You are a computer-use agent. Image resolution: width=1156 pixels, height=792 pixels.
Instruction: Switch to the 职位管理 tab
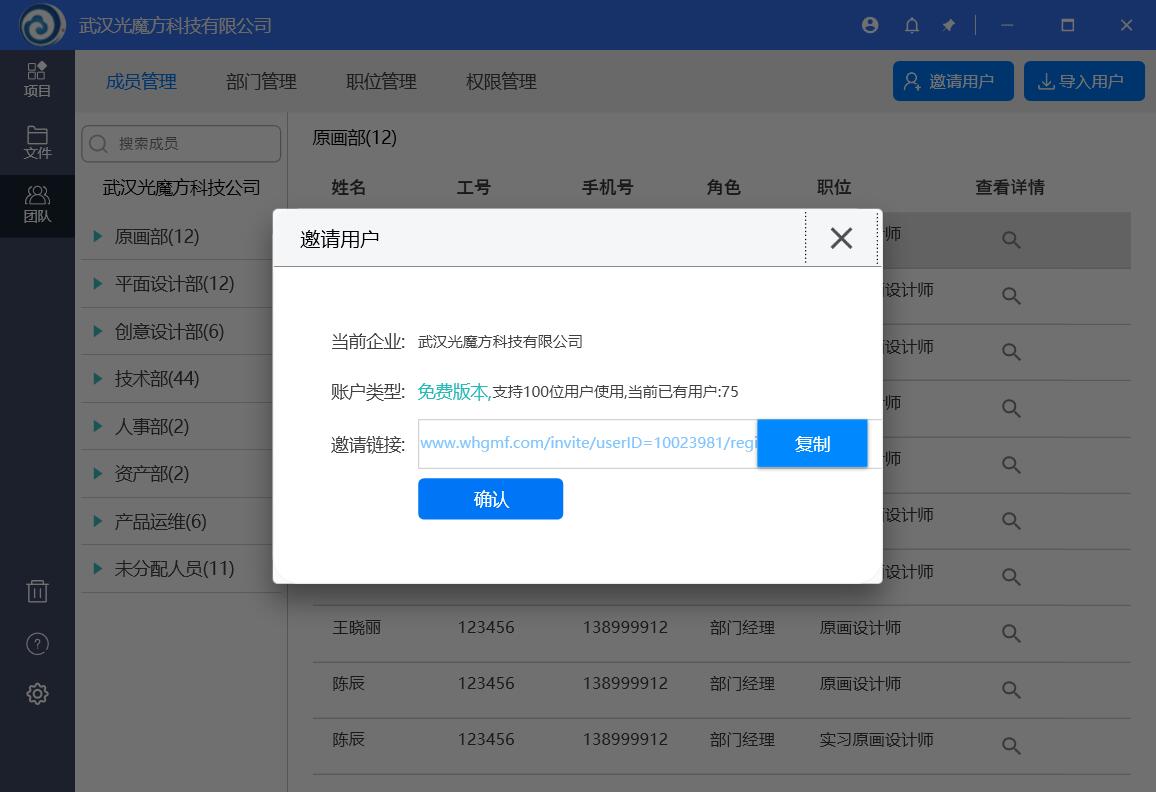381,81
